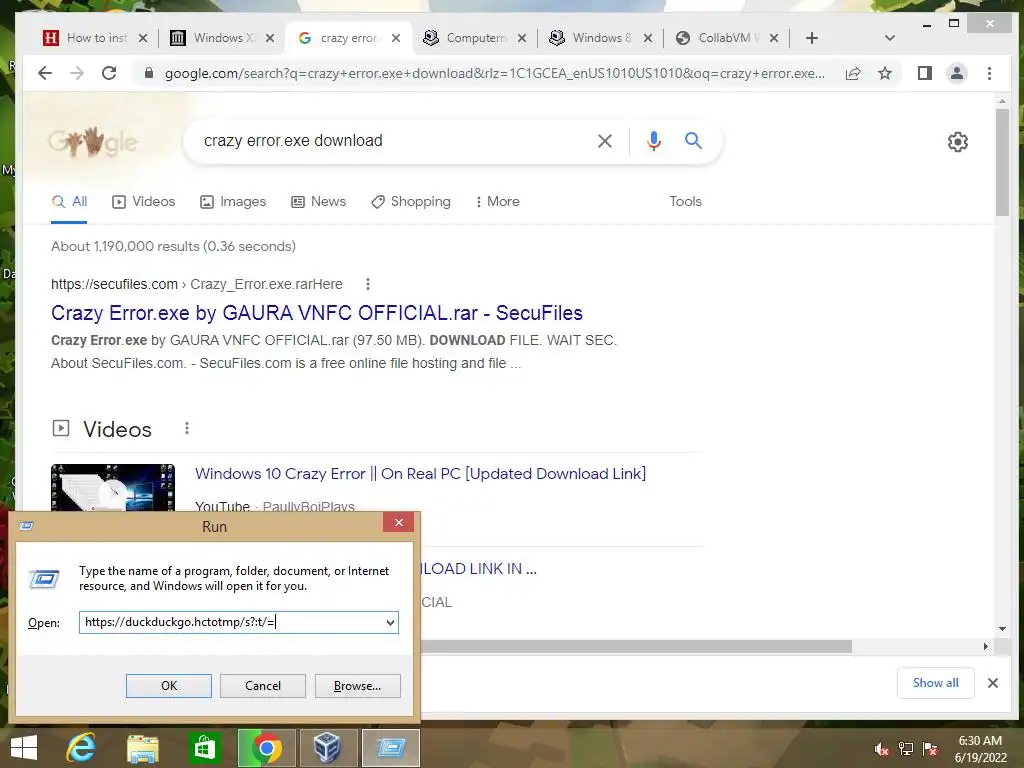1024x768 pixels.
Task: Select the News search filter
Action: pos(318,202)
